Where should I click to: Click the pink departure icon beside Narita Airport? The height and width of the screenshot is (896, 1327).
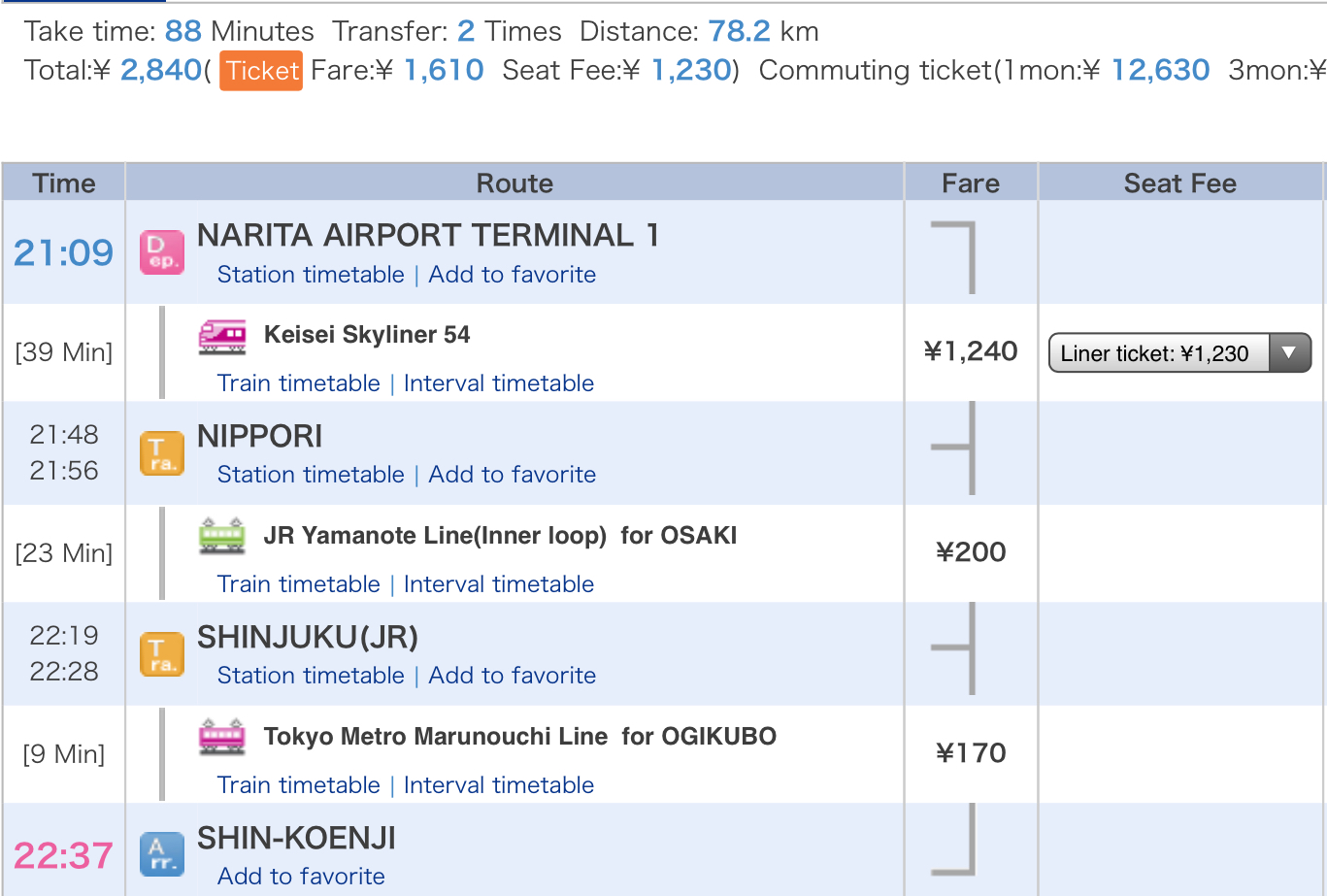pyautogui.click(x=162, y=252)
